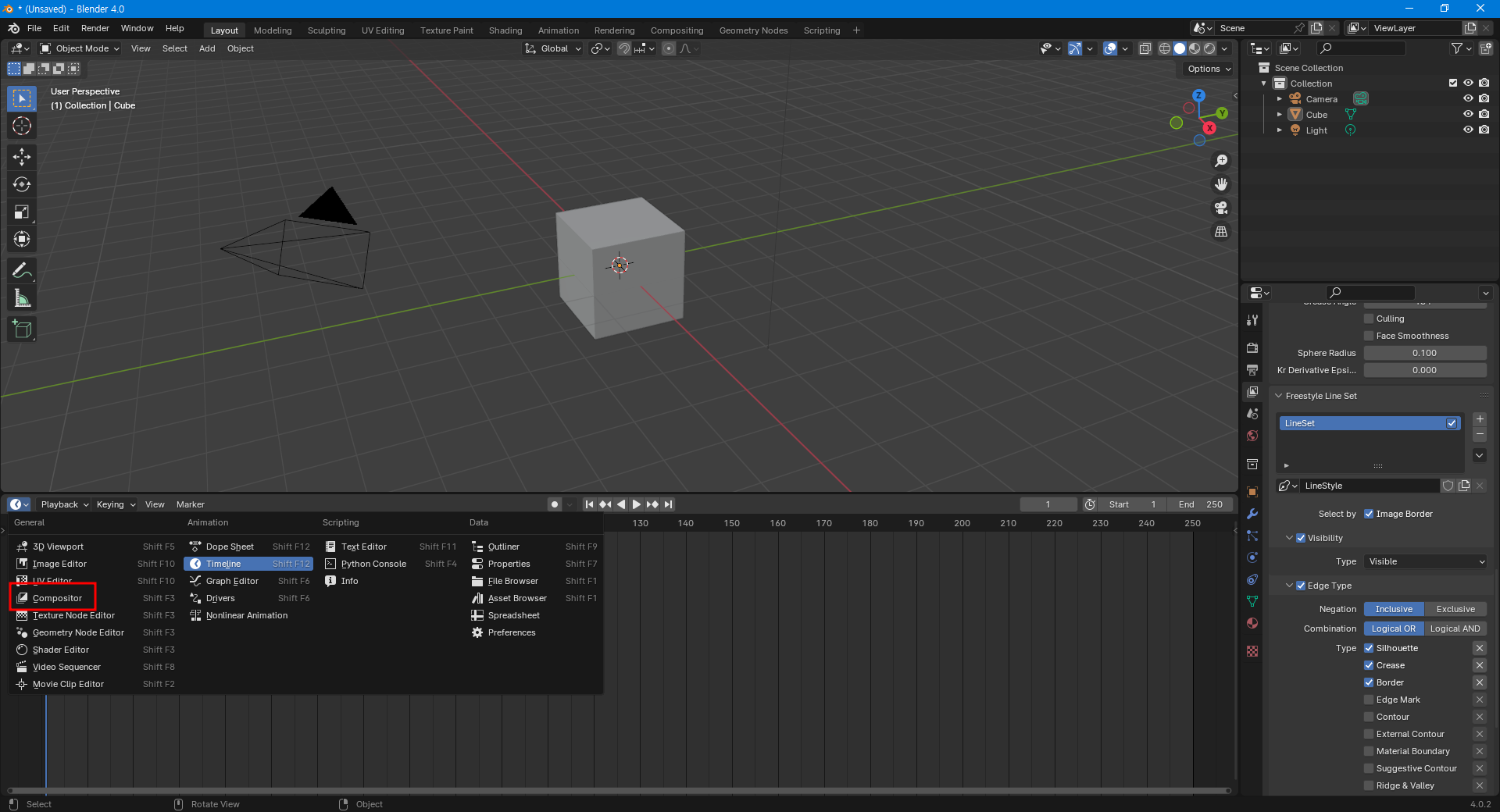Enable the Edge Mark checkbox

click(x=1369, y=700)
